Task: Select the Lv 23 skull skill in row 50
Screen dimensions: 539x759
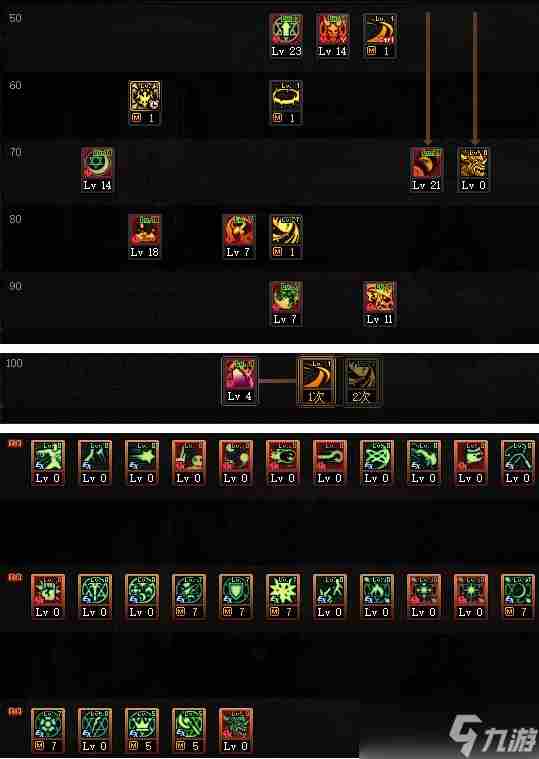Action: (x=286, y=36)
